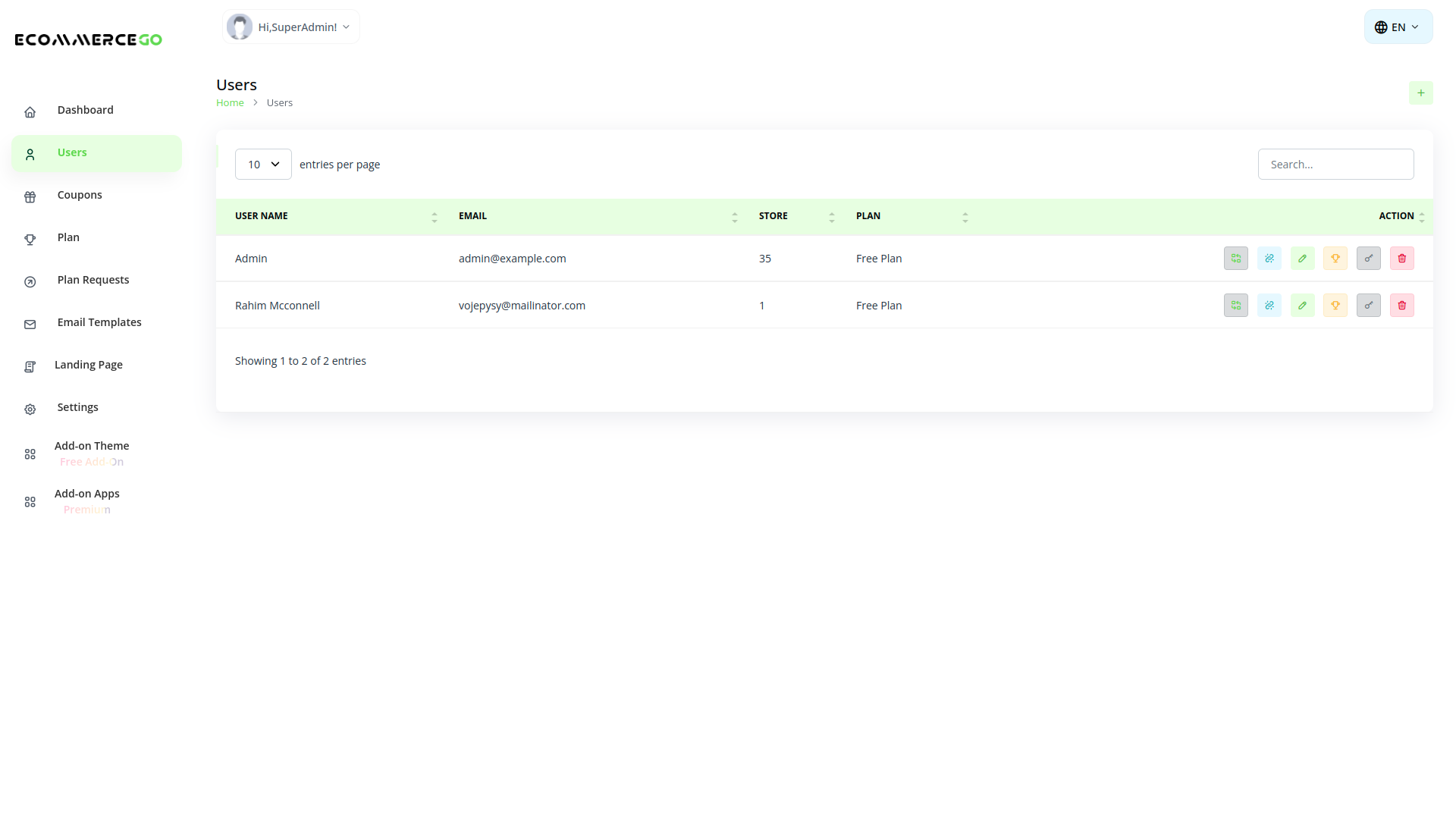Viewport: 1456px width, 819px height.
Task: Click the blue link icon in Admin row
Action: pos(1269,259)
